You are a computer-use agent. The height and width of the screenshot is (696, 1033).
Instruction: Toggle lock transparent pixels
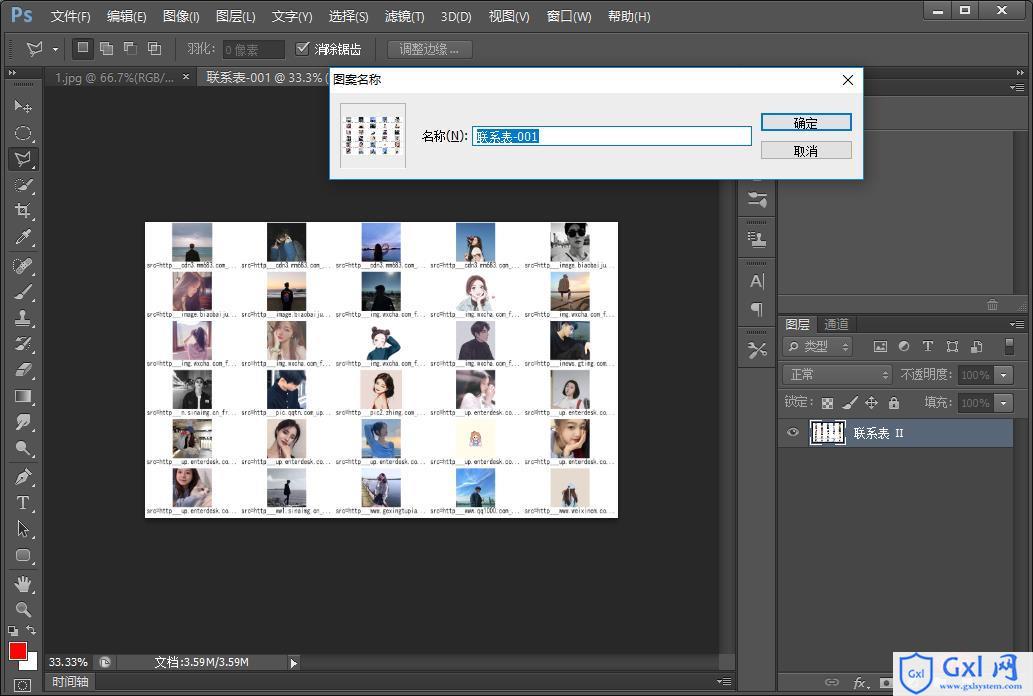[x=827, y=403]
